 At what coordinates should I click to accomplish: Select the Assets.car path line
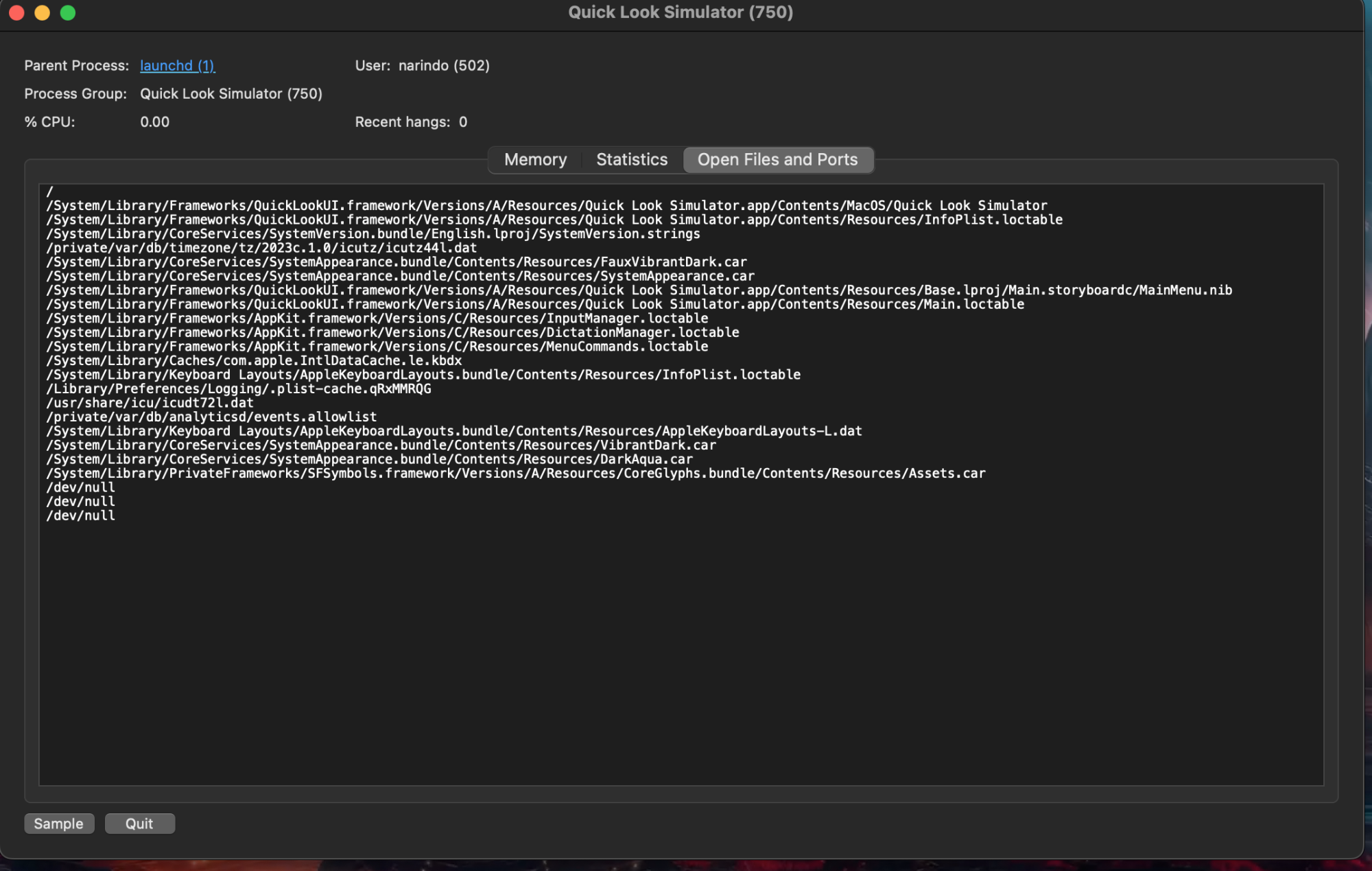(516, 473)
